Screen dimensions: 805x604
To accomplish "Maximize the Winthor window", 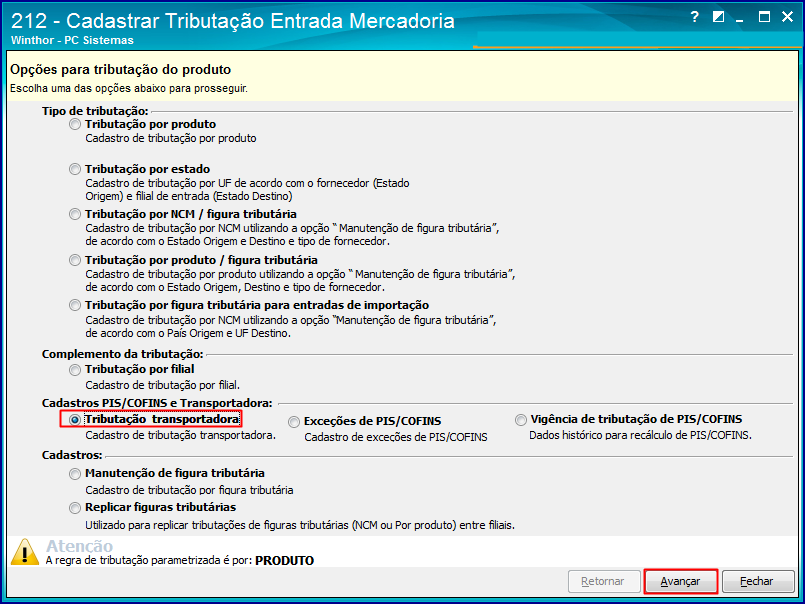I will 764,17.
